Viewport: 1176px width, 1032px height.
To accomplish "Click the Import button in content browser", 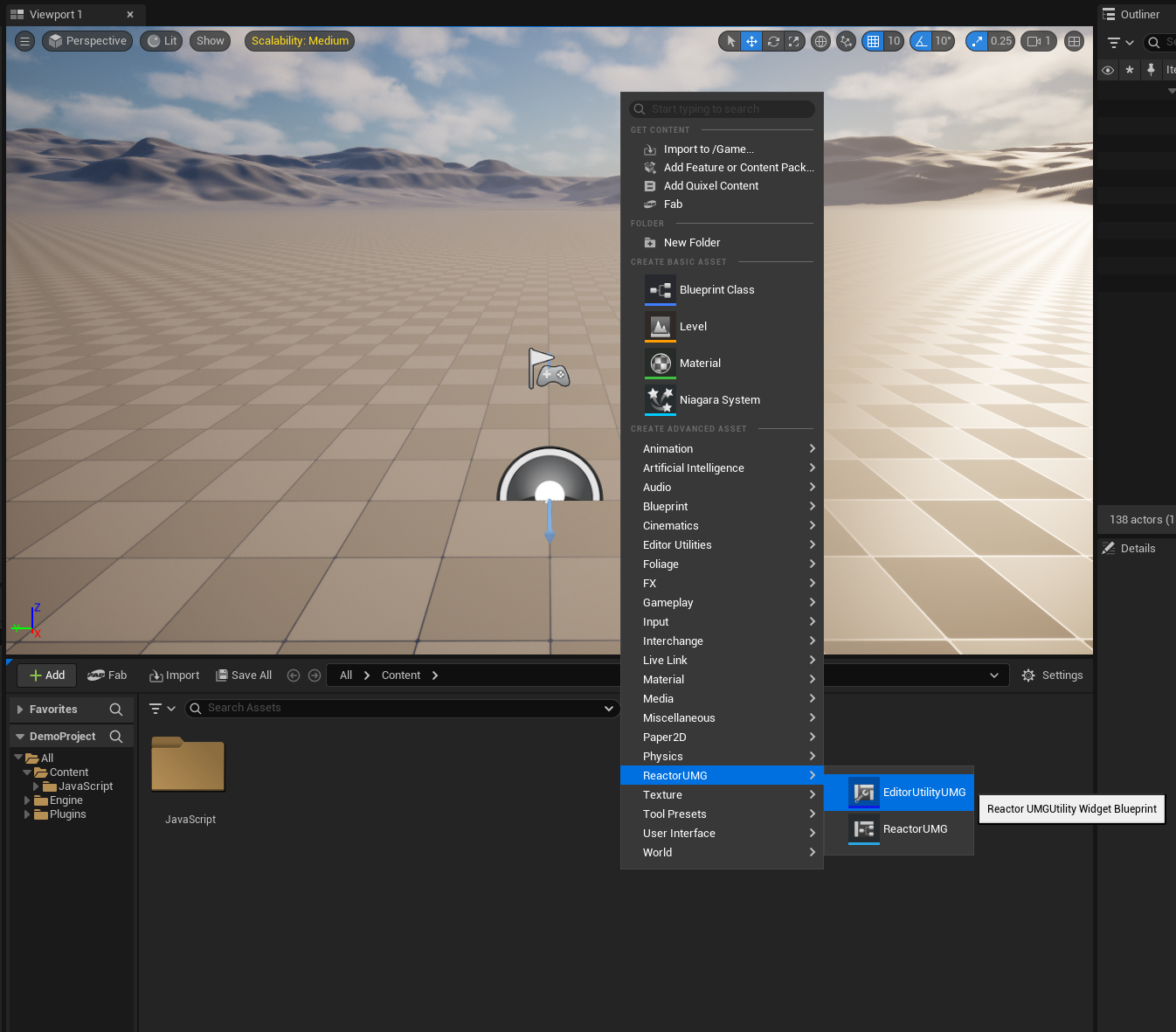I will pos(175,675).
